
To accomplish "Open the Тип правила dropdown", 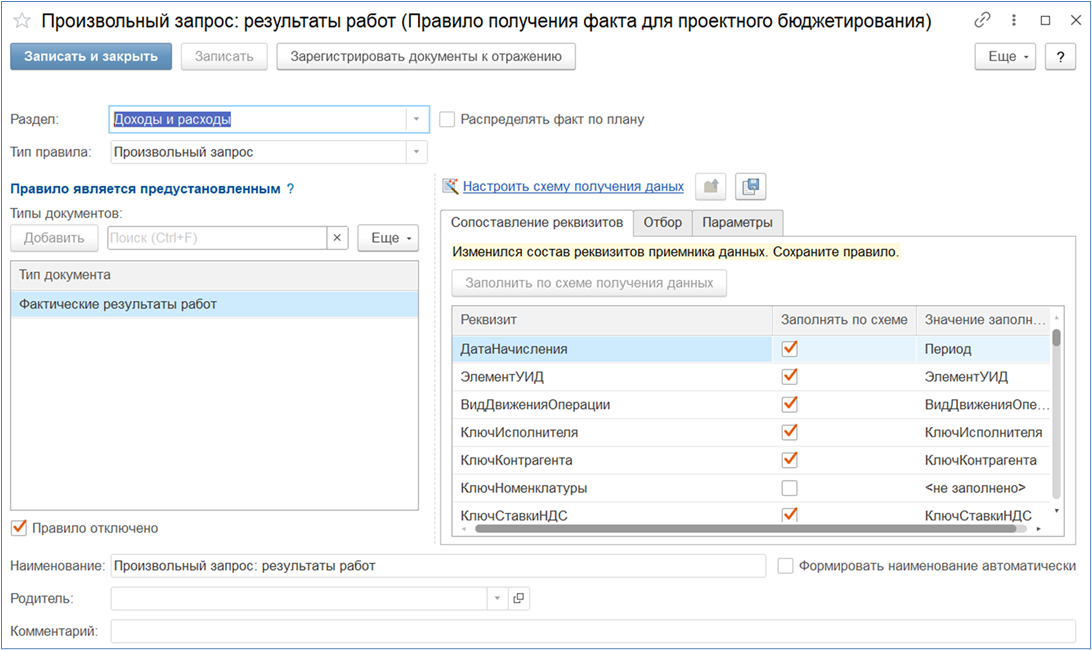I will pyautogui.click(x=416, y=152).
